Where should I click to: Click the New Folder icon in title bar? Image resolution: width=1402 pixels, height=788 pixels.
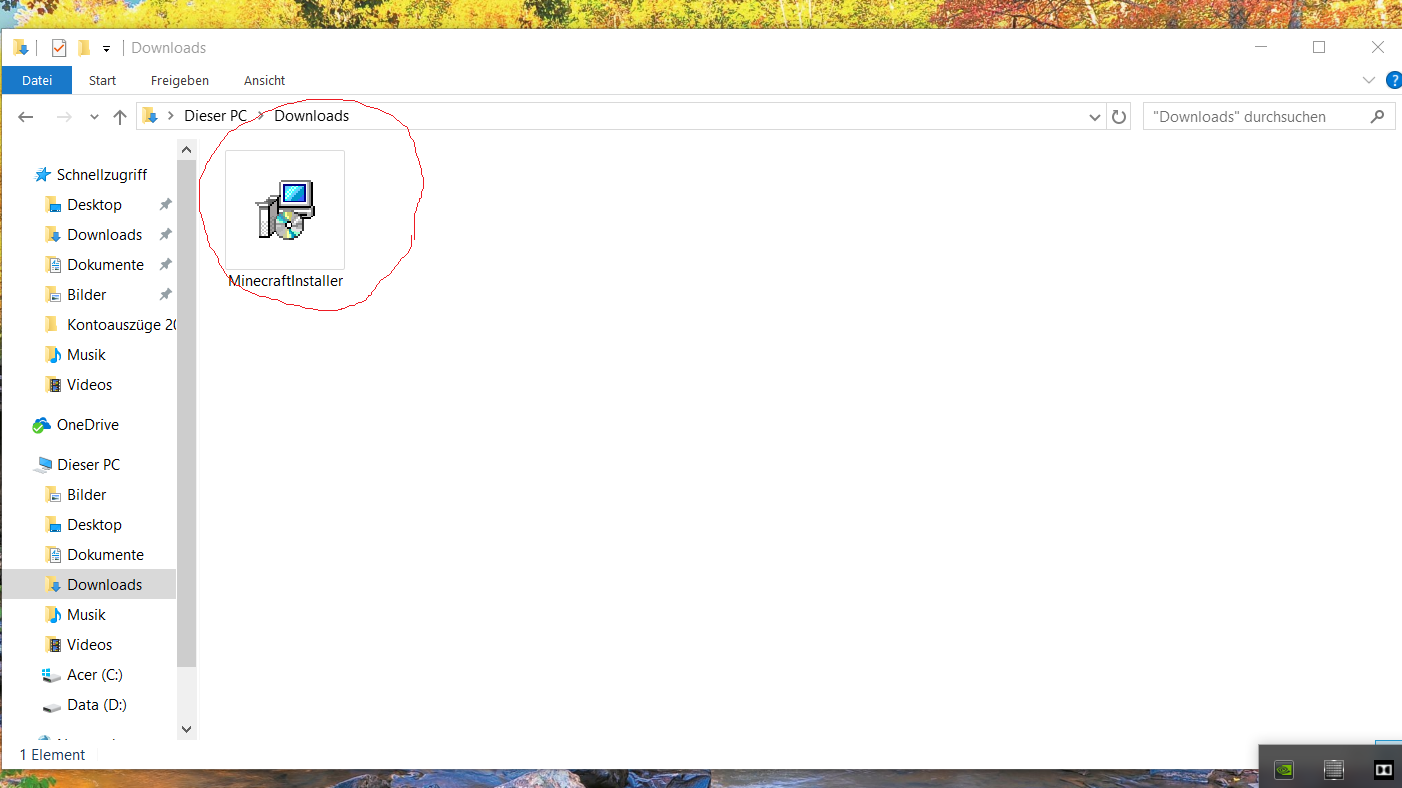coord(84,48)
